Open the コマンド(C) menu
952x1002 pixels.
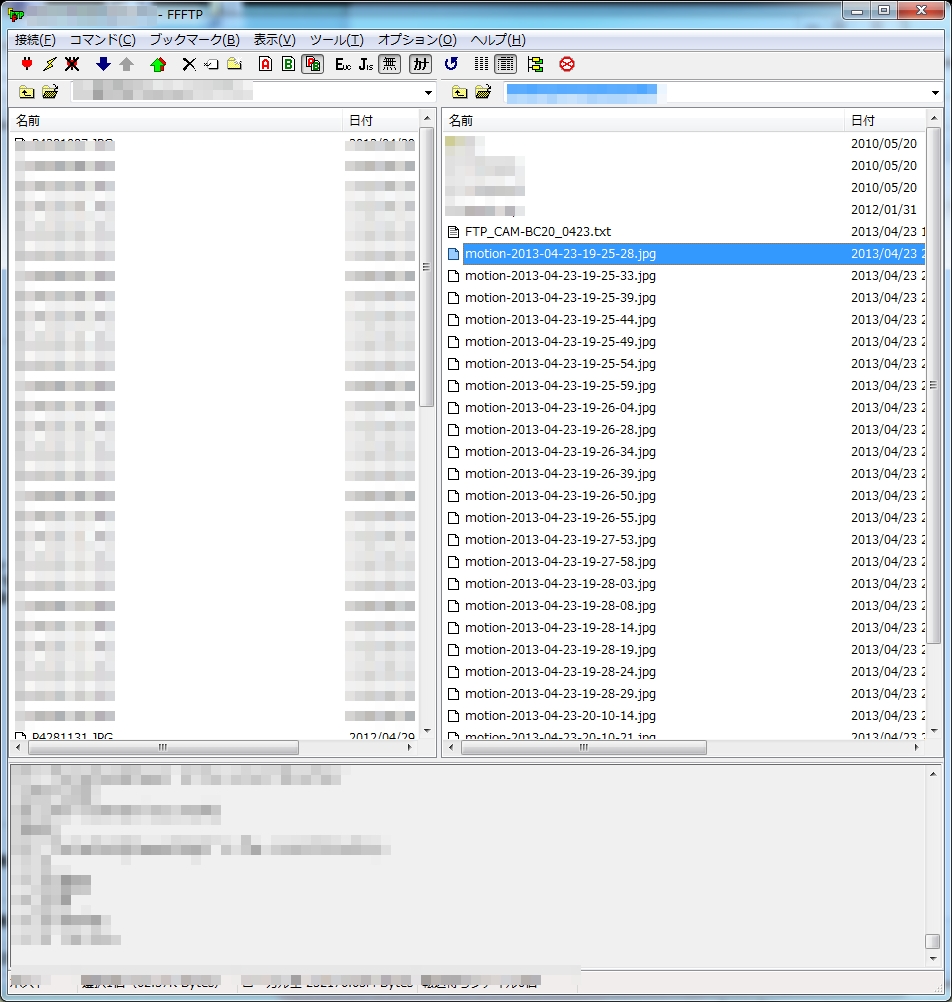(x=103, y=40)
